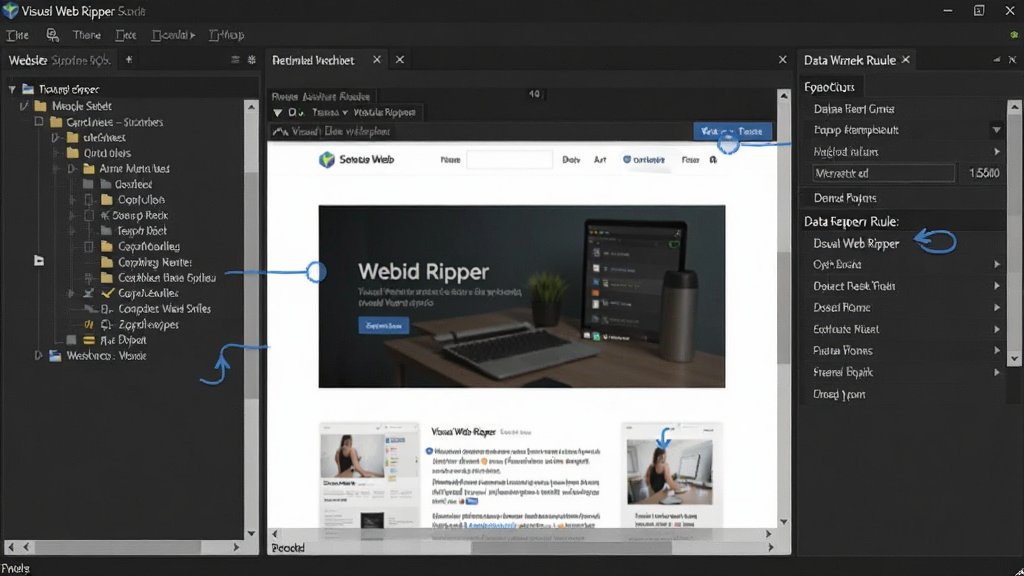Click the star icon on the 'Soasp Reck' row
This screenshot has height=576, width=1024.
tap(104, 216)
